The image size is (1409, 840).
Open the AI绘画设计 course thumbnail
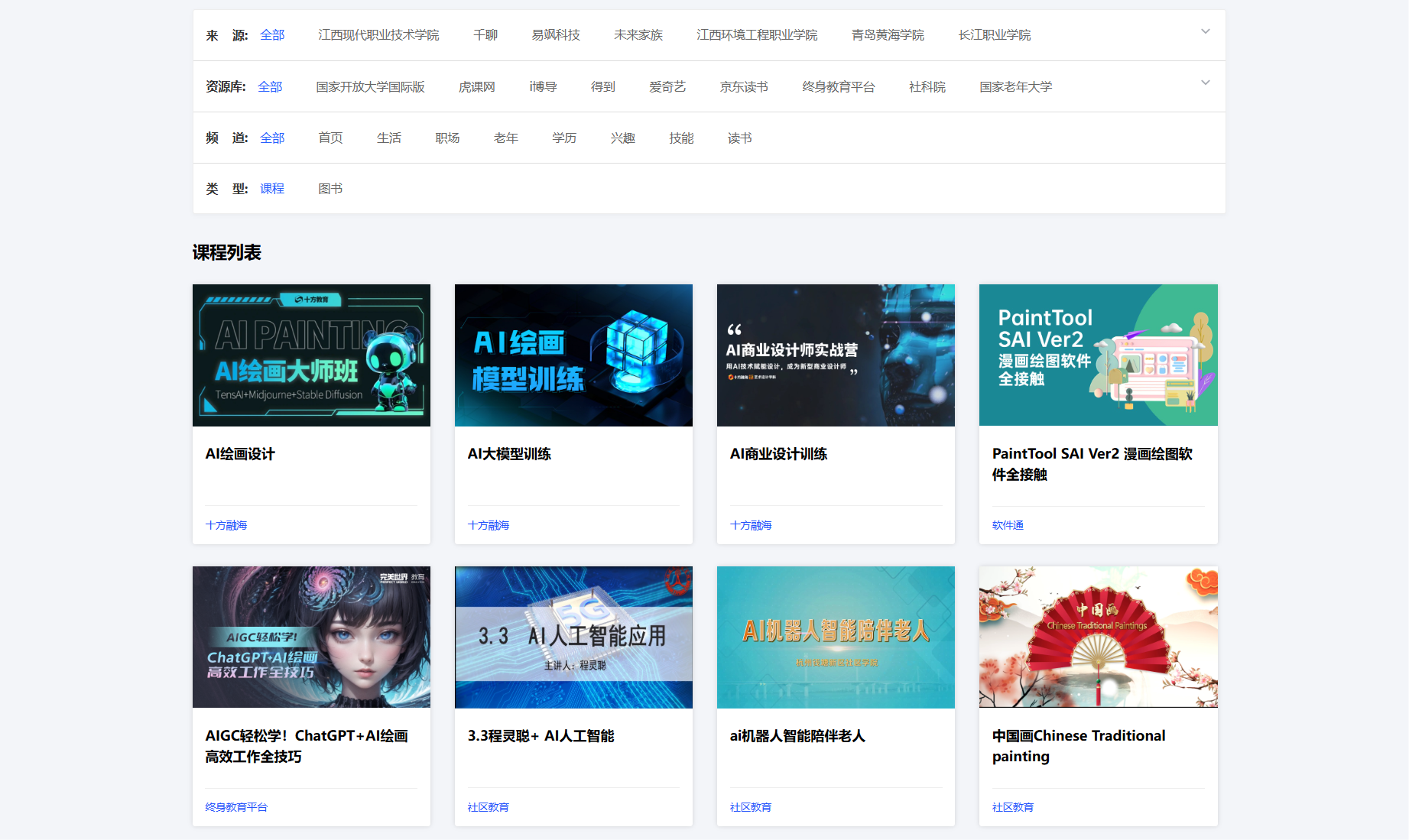tap(311, 355)
